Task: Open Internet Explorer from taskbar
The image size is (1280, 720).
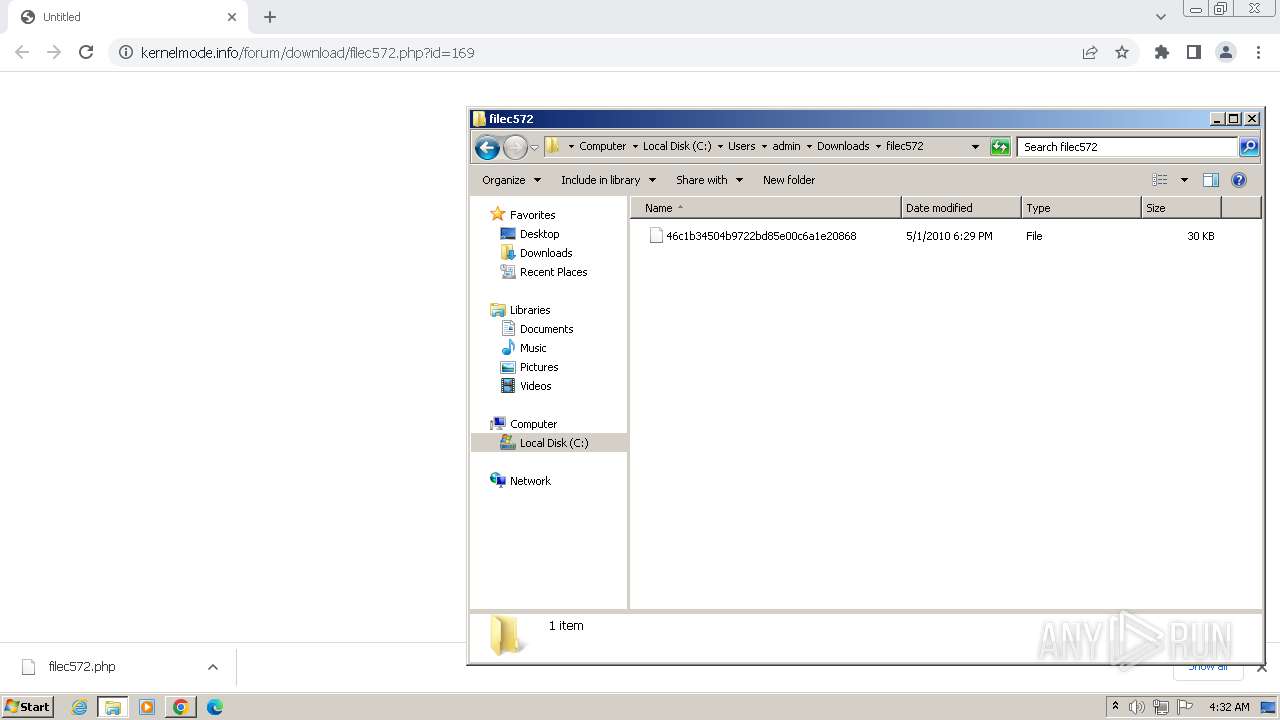Action: click(79, 707)
